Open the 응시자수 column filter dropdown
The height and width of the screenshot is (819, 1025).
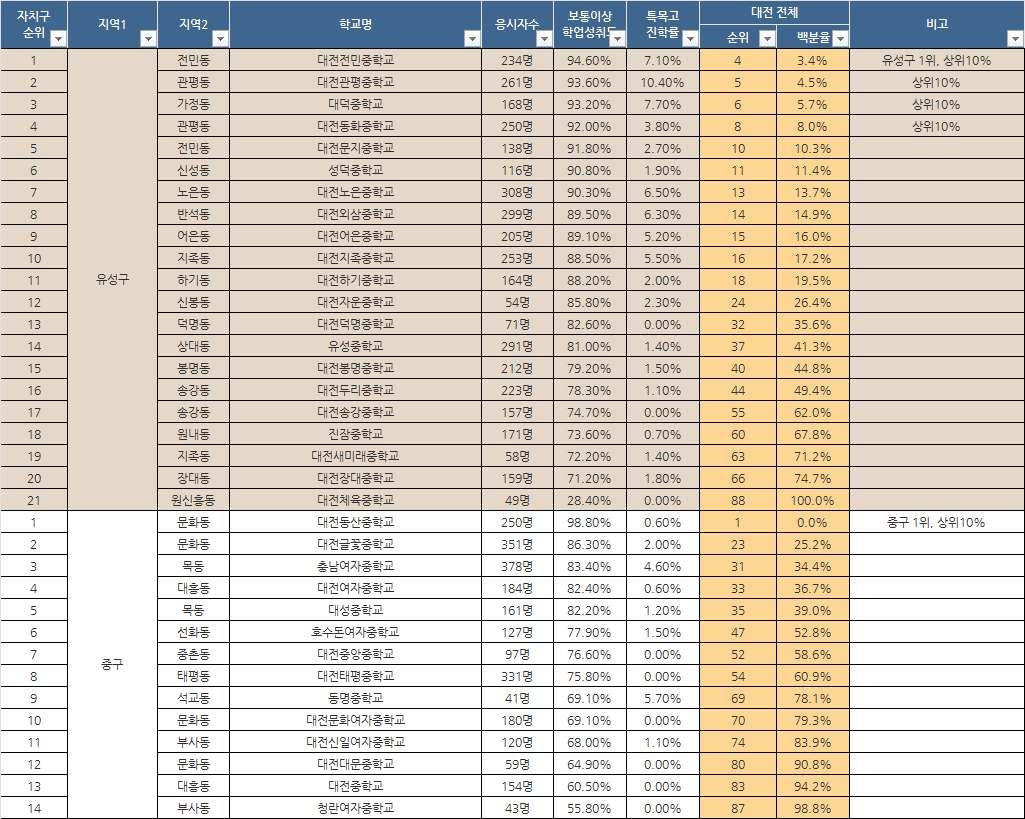click(544, 39)
